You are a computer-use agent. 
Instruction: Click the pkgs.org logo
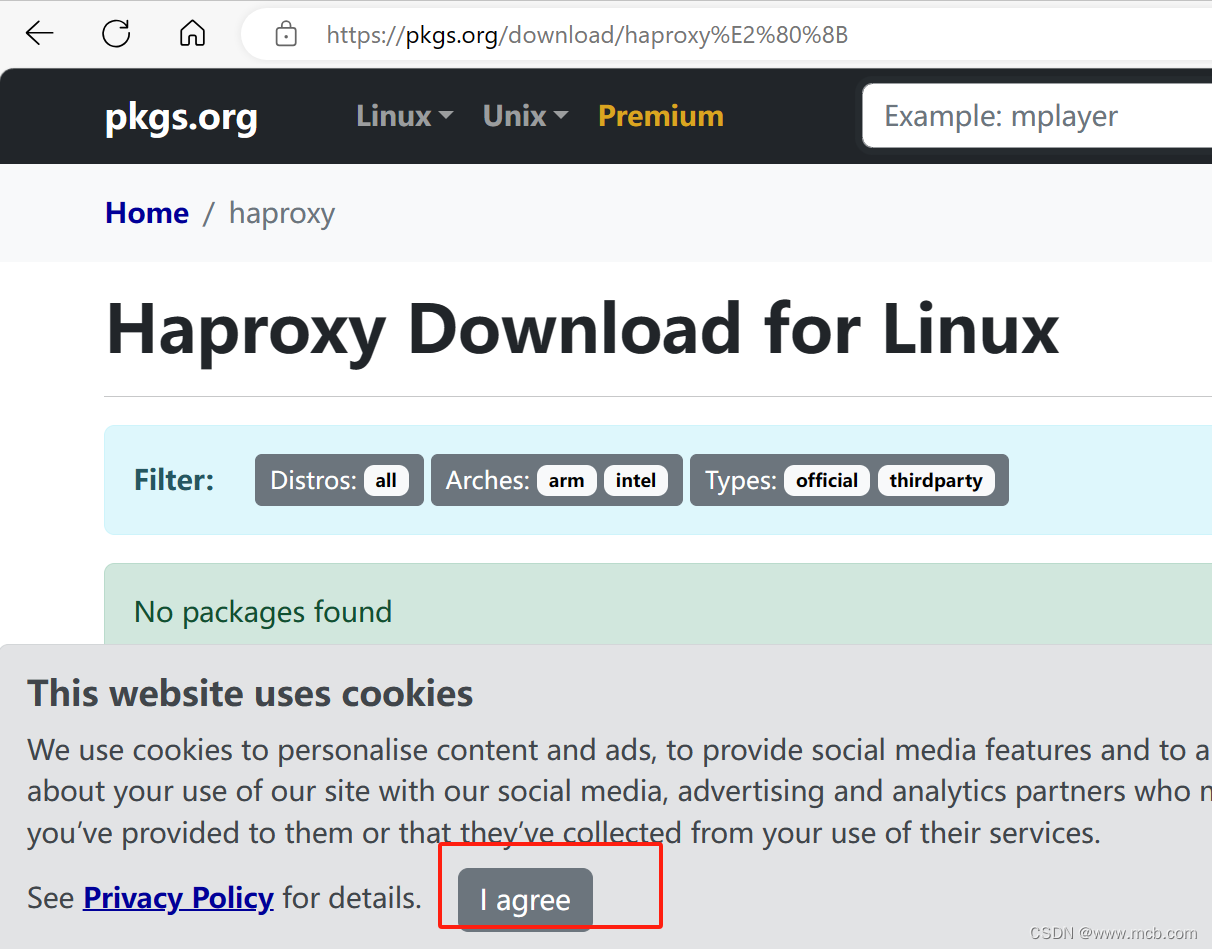[181, 116]
